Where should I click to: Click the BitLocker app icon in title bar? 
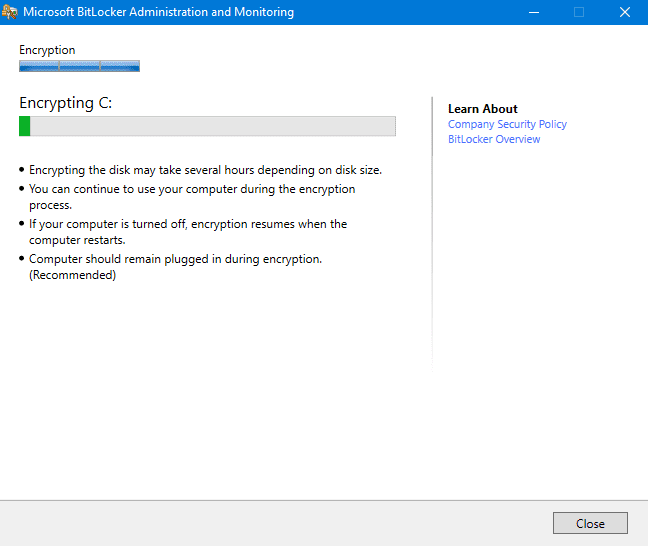coord(9,12)
